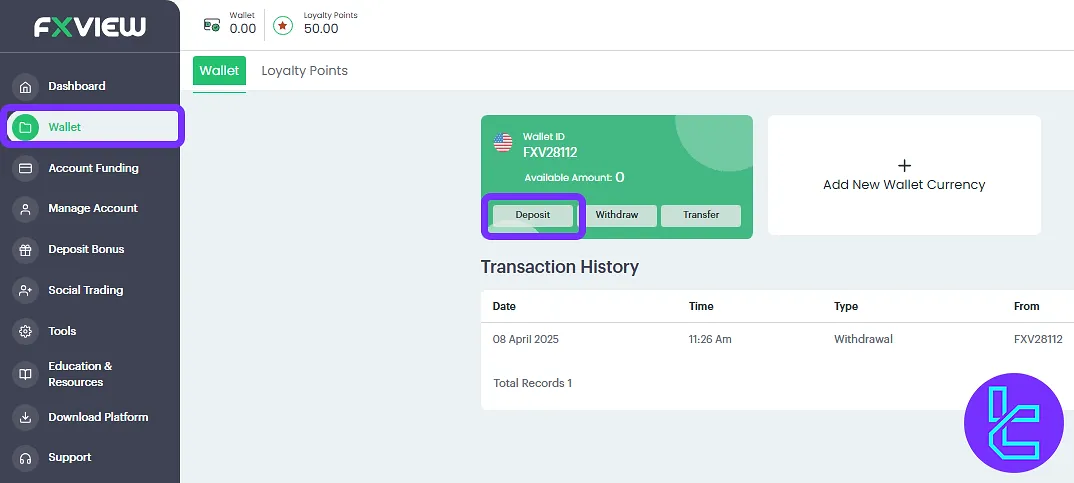The width and height of the screenshot is (1074, 483).
Task: Open Dashboard from the sidebar
Action: [x=77, y=86]
